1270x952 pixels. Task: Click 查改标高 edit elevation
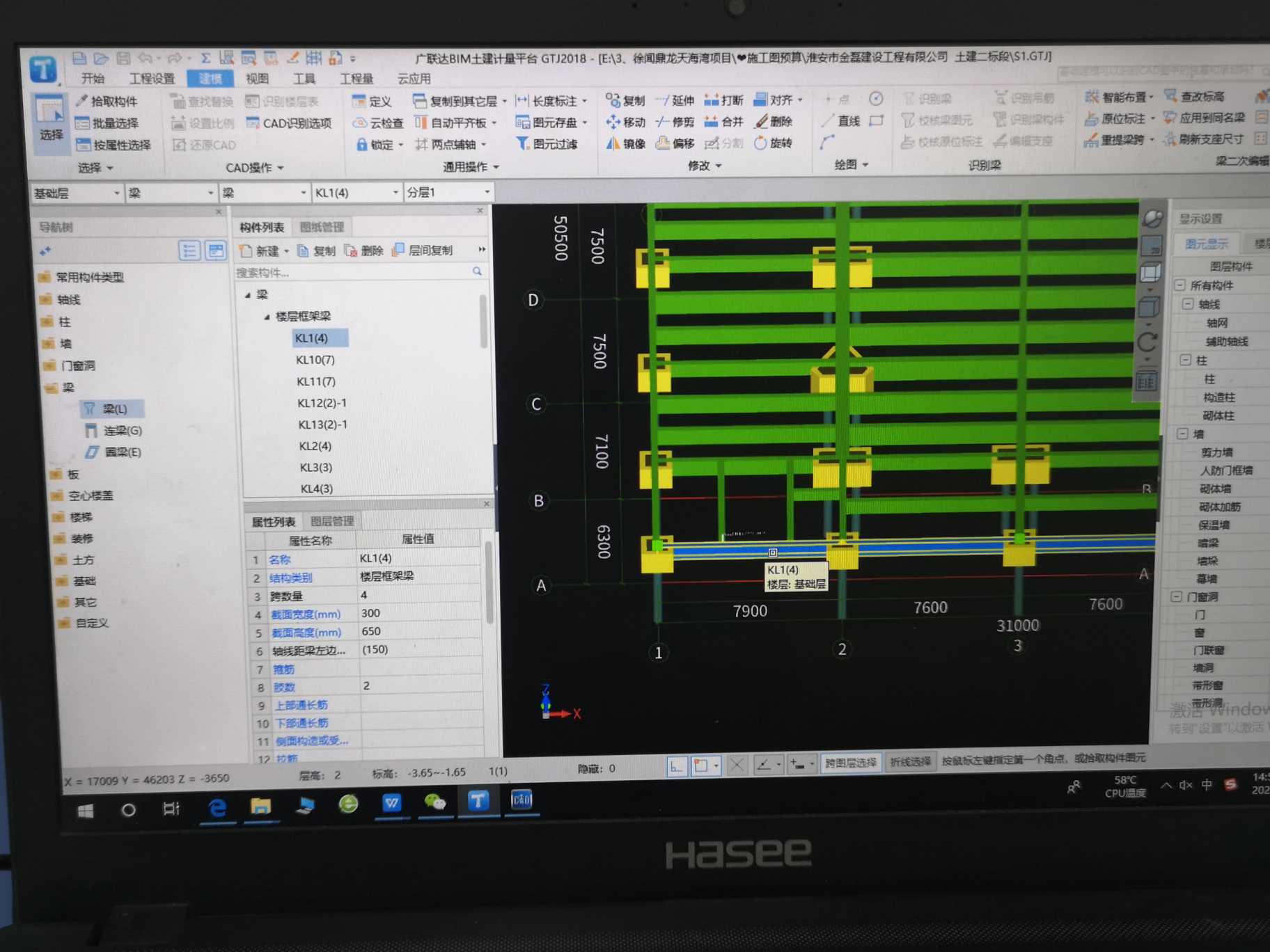[1194, 97]
